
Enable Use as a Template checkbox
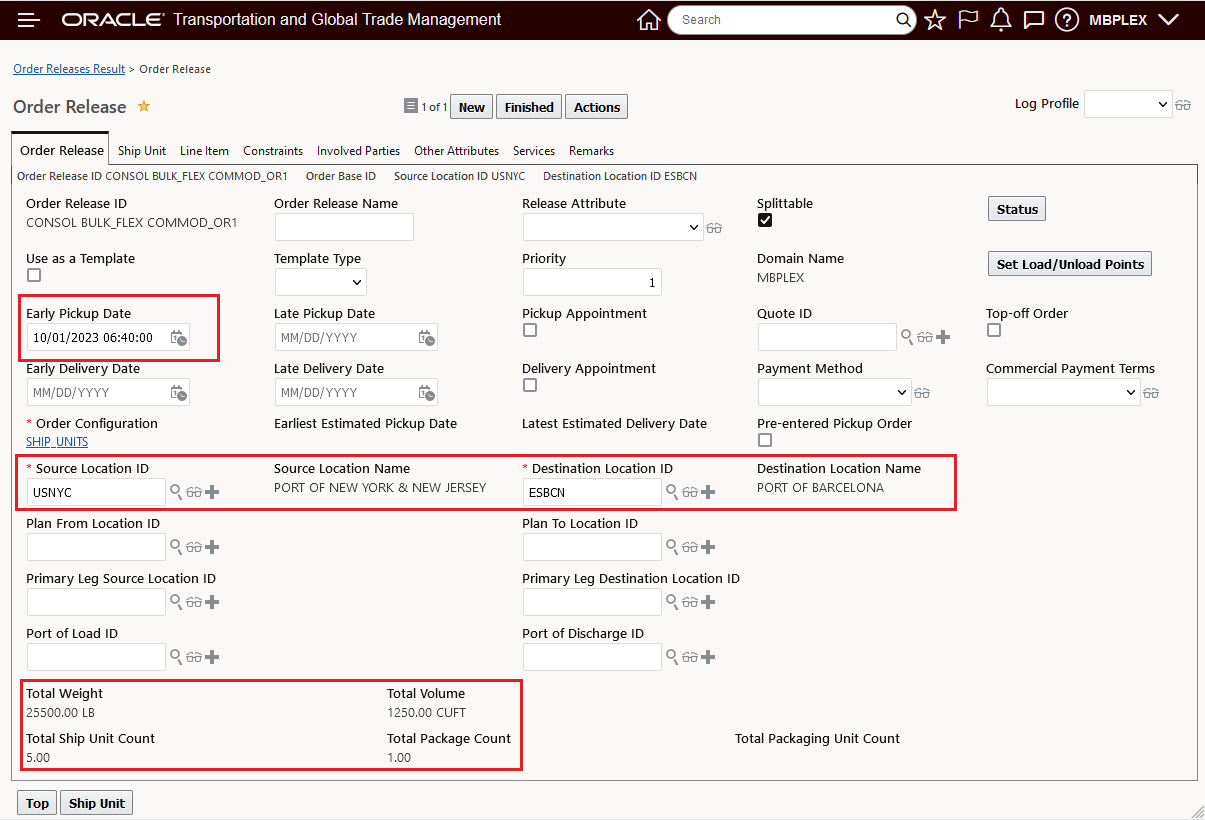tap(34, 275)
